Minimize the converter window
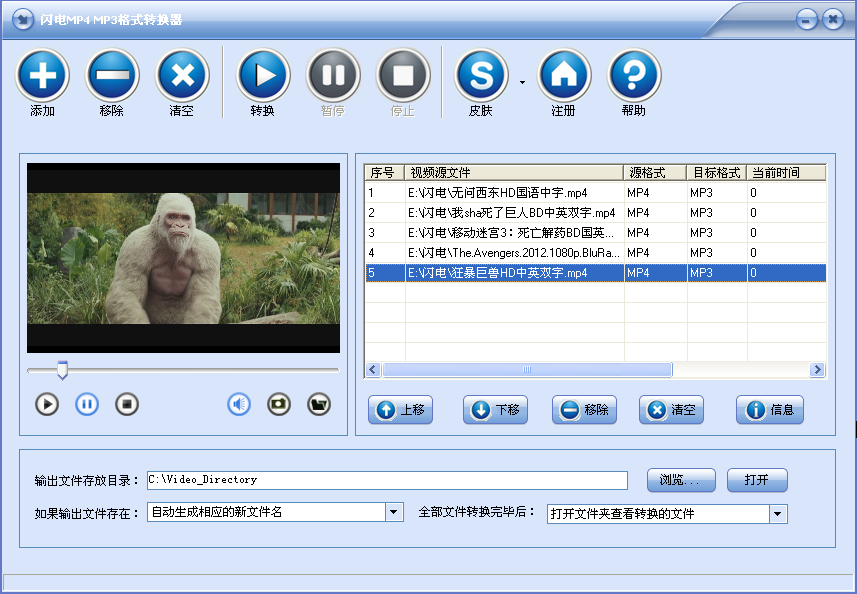Image resolution: width=857 pixels, height=594 pixels. 807,20
